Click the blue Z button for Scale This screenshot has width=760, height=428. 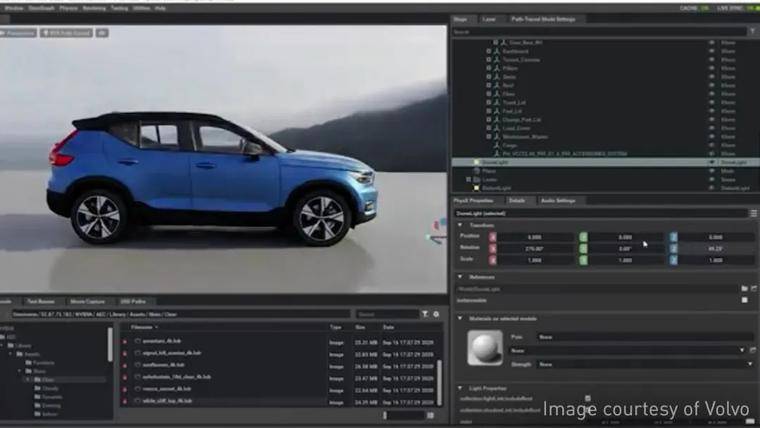(x=674, y=260)
